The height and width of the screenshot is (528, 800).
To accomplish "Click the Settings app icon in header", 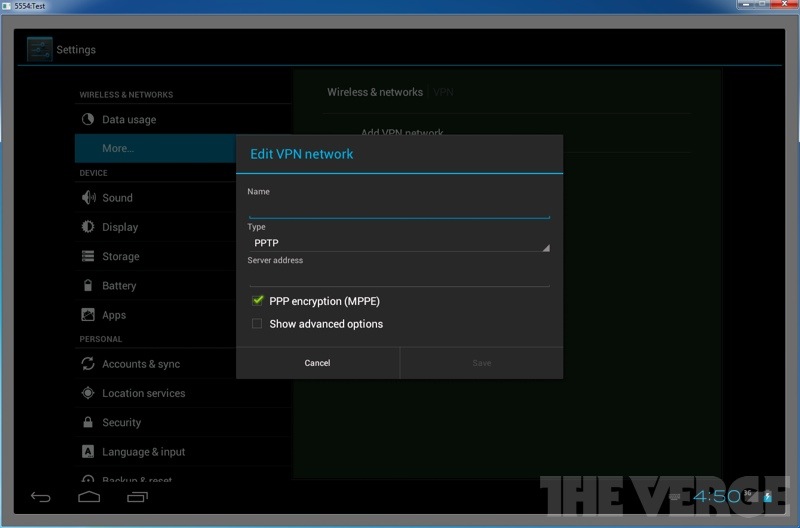I will pyautogui.click(x=39, y=49).
